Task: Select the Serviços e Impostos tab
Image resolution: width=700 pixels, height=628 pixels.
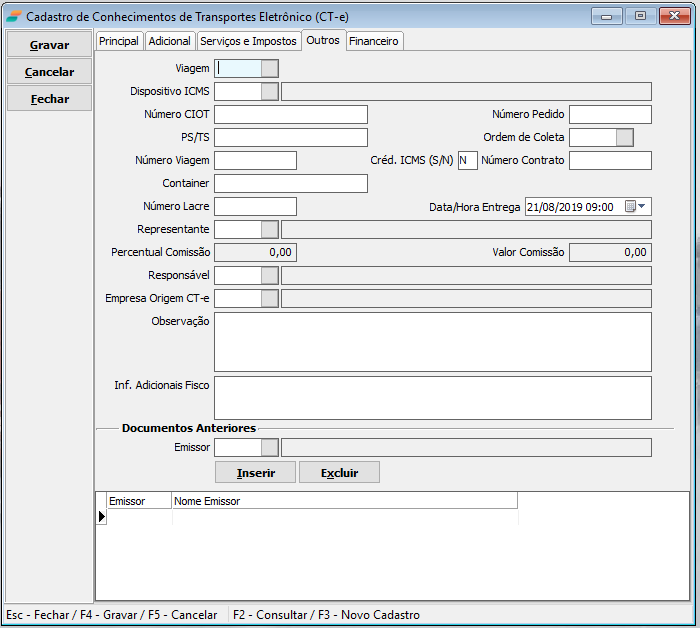Action: pyautogui.click(x=248, y=41)
